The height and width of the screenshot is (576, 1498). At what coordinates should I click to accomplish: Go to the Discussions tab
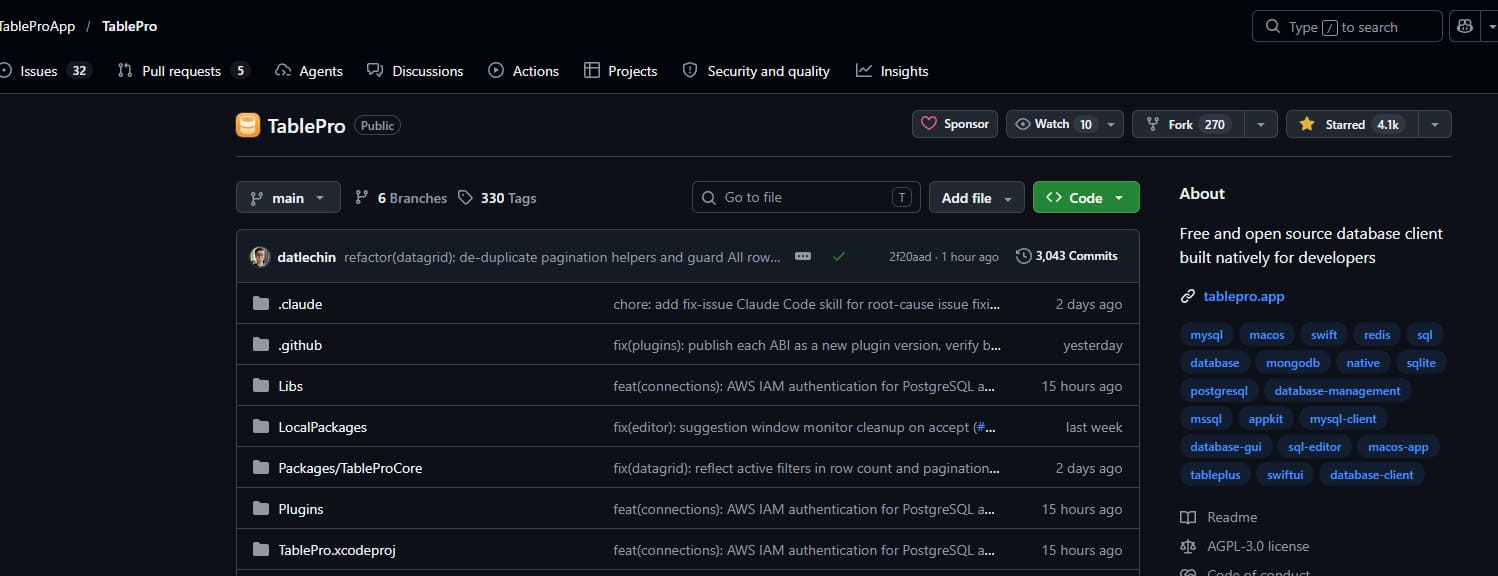click(415, 71)
